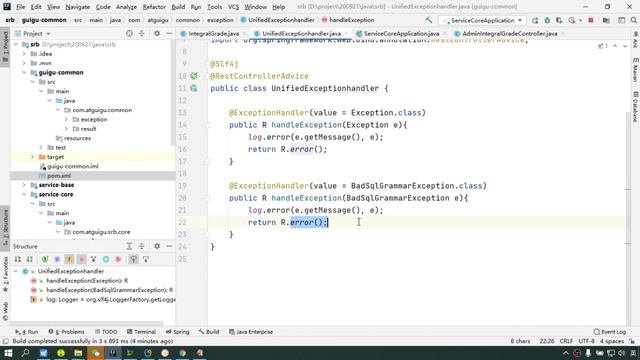Toggle Show Properties in Structure panel

(x=57, y=259)
